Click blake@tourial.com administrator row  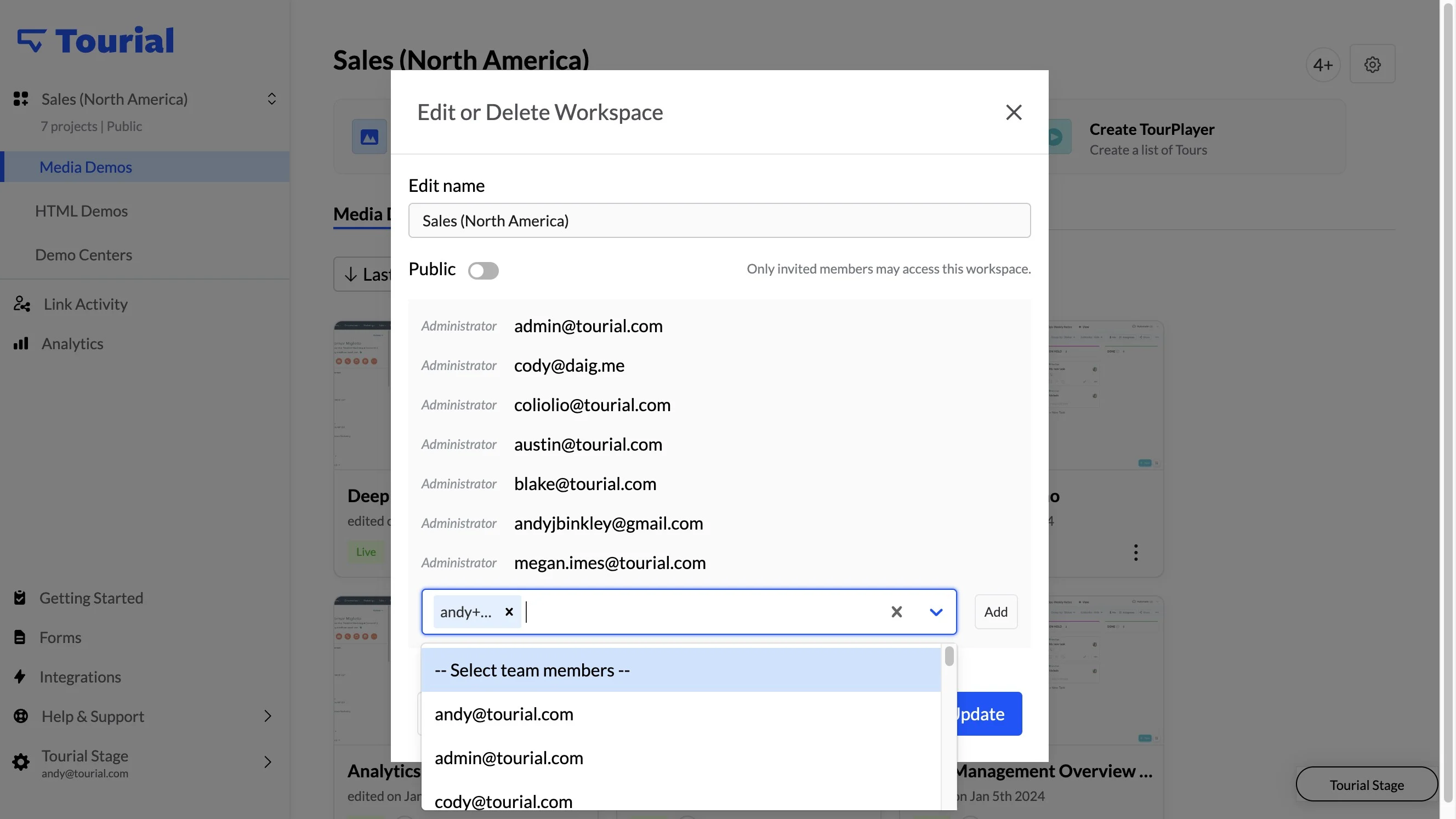[x=719, y=485]
